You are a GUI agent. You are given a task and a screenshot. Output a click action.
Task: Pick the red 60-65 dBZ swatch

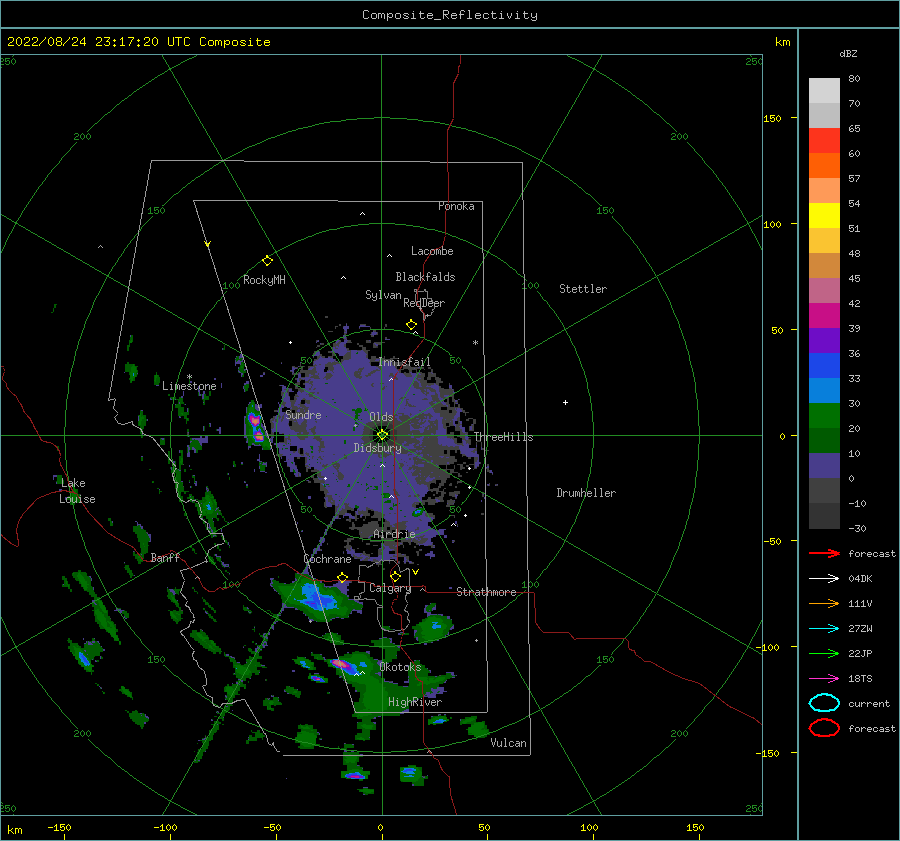pyautogui.click(x=824, y=141)
